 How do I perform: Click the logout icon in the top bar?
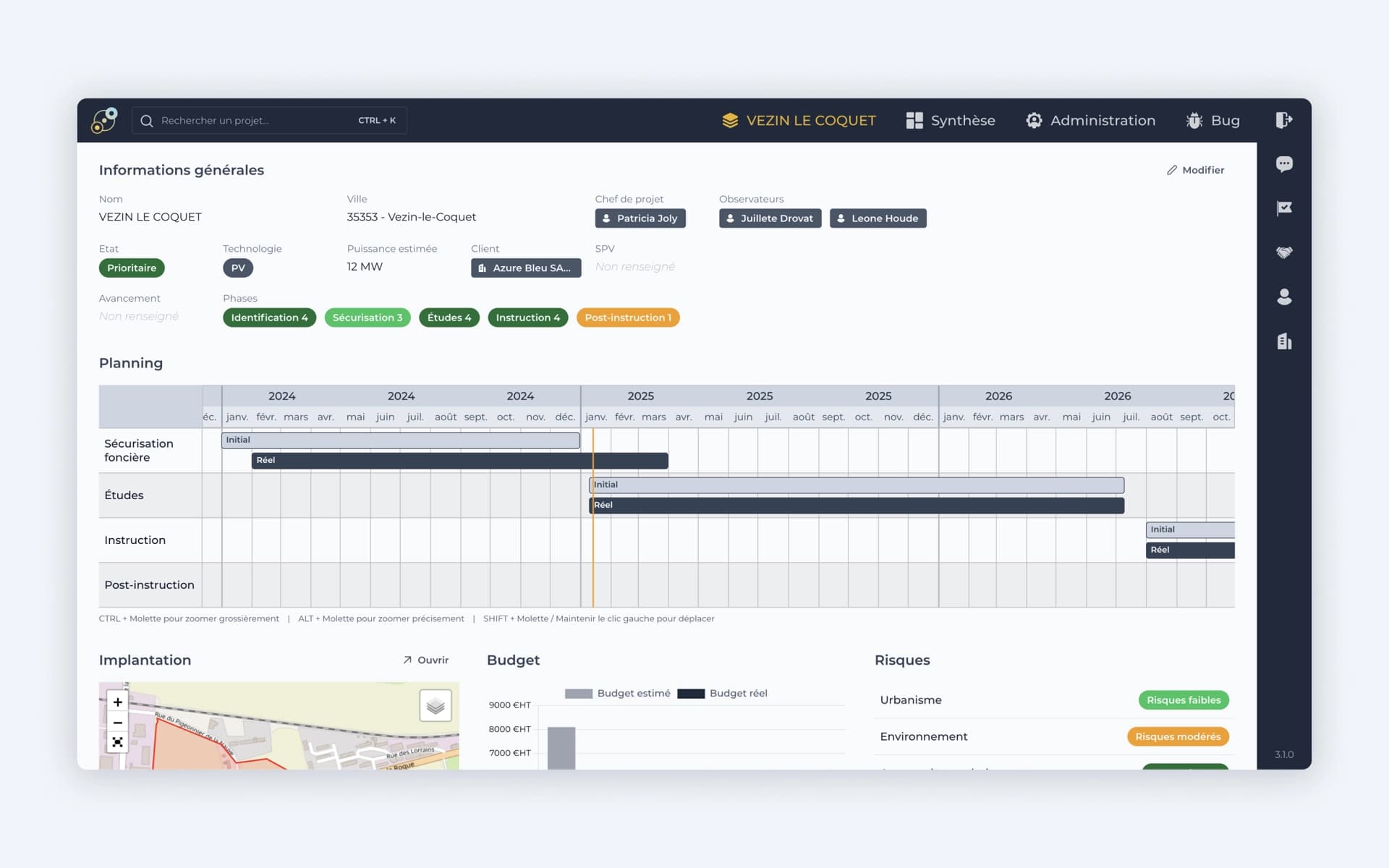tap(1284, 120)
